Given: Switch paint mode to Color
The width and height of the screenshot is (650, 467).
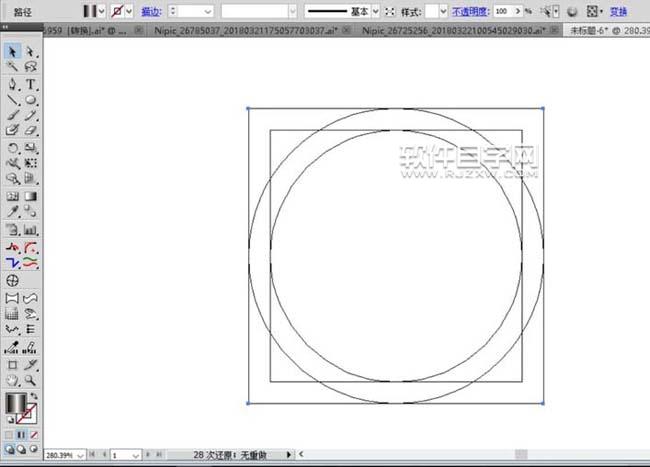Looking at the screenshot, I should click(9, 435).
